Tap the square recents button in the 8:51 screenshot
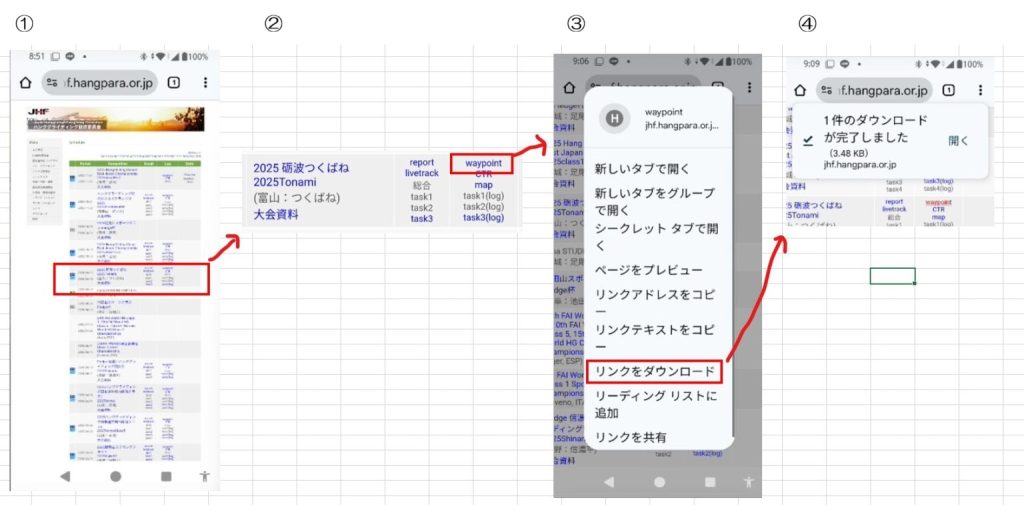The height and width of the screenshot is (505, 1024). 166,476
